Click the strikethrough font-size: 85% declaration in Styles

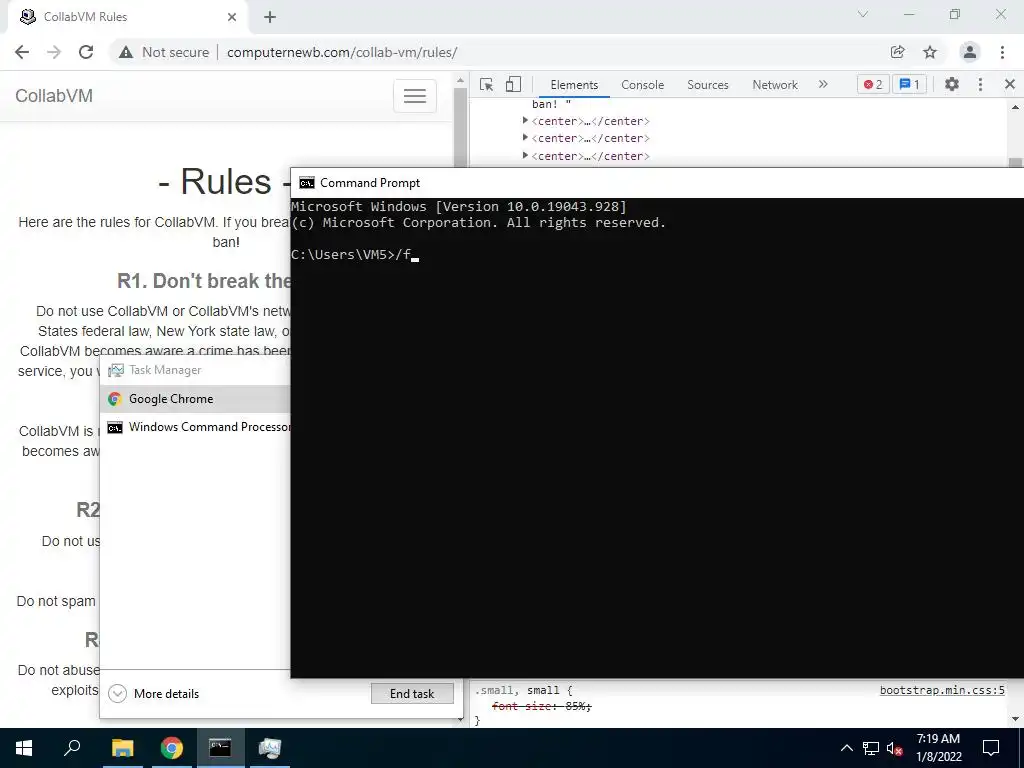pyautogui.click(x=541, y=706)
